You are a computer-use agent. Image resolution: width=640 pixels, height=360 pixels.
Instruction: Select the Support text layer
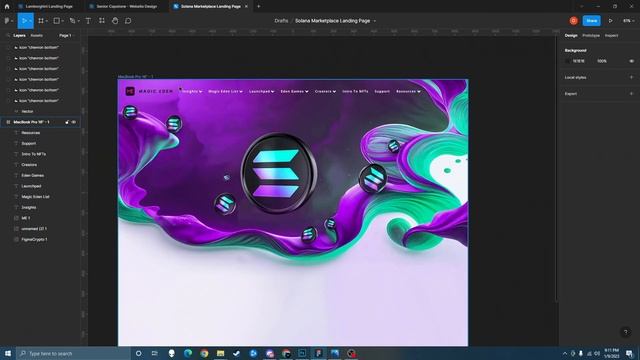click(x=29, y=143)
